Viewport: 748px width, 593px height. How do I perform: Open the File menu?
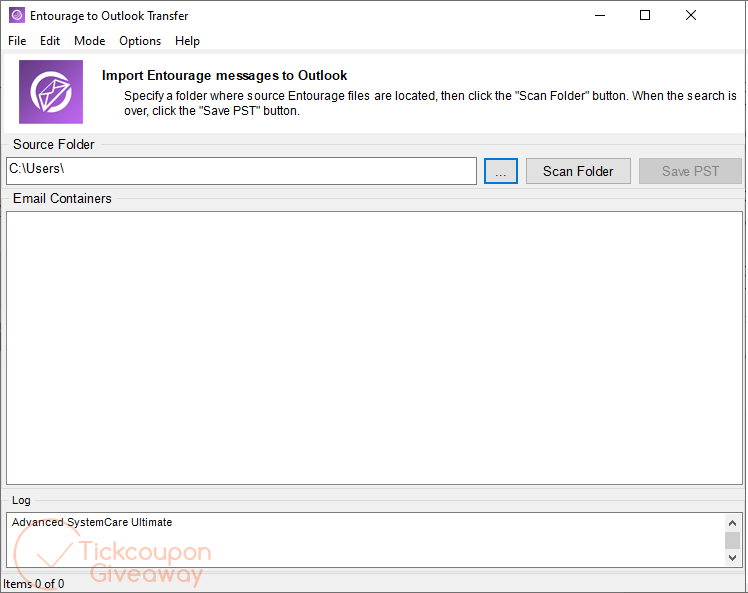[x=17, y=41]
